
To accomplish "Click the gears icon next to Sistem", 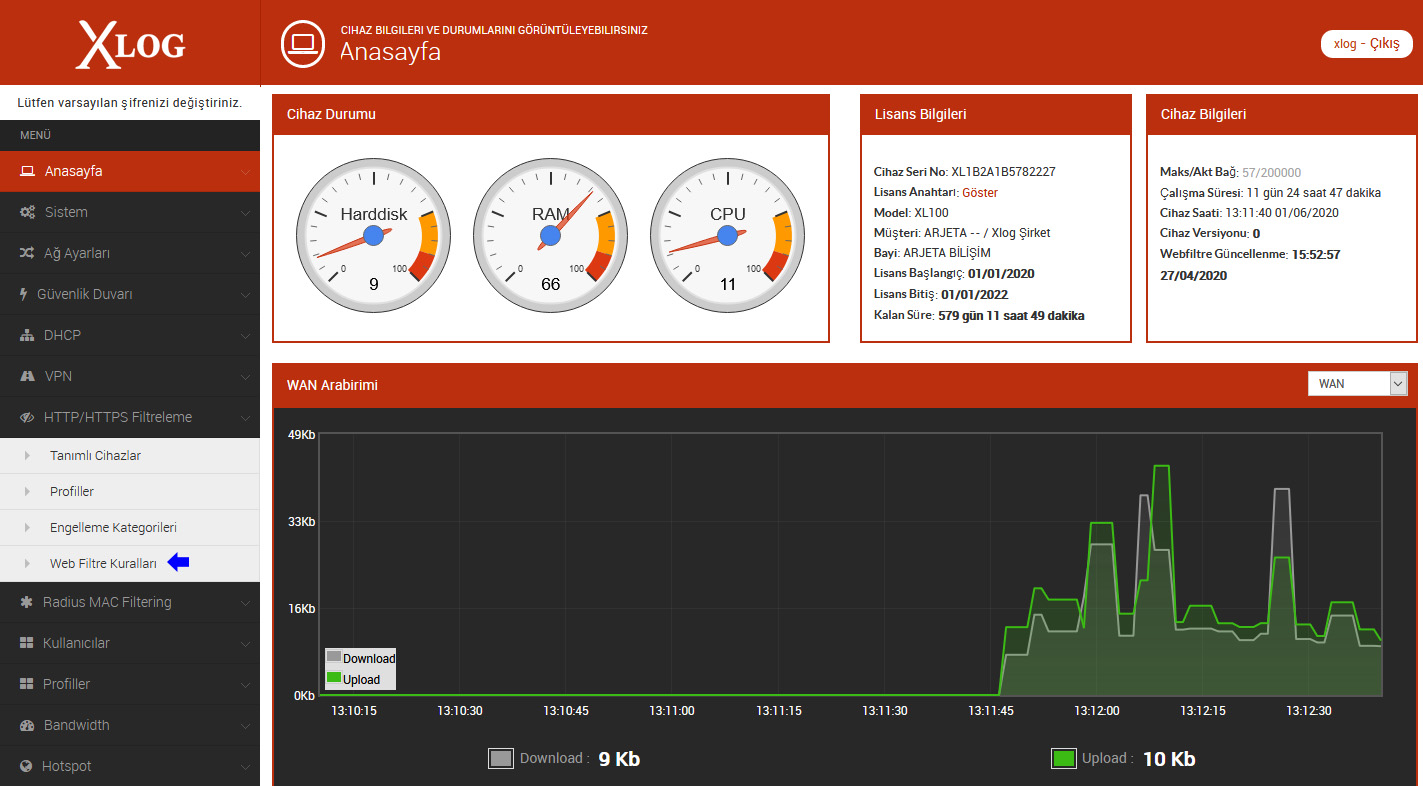I will coord(28,212).
